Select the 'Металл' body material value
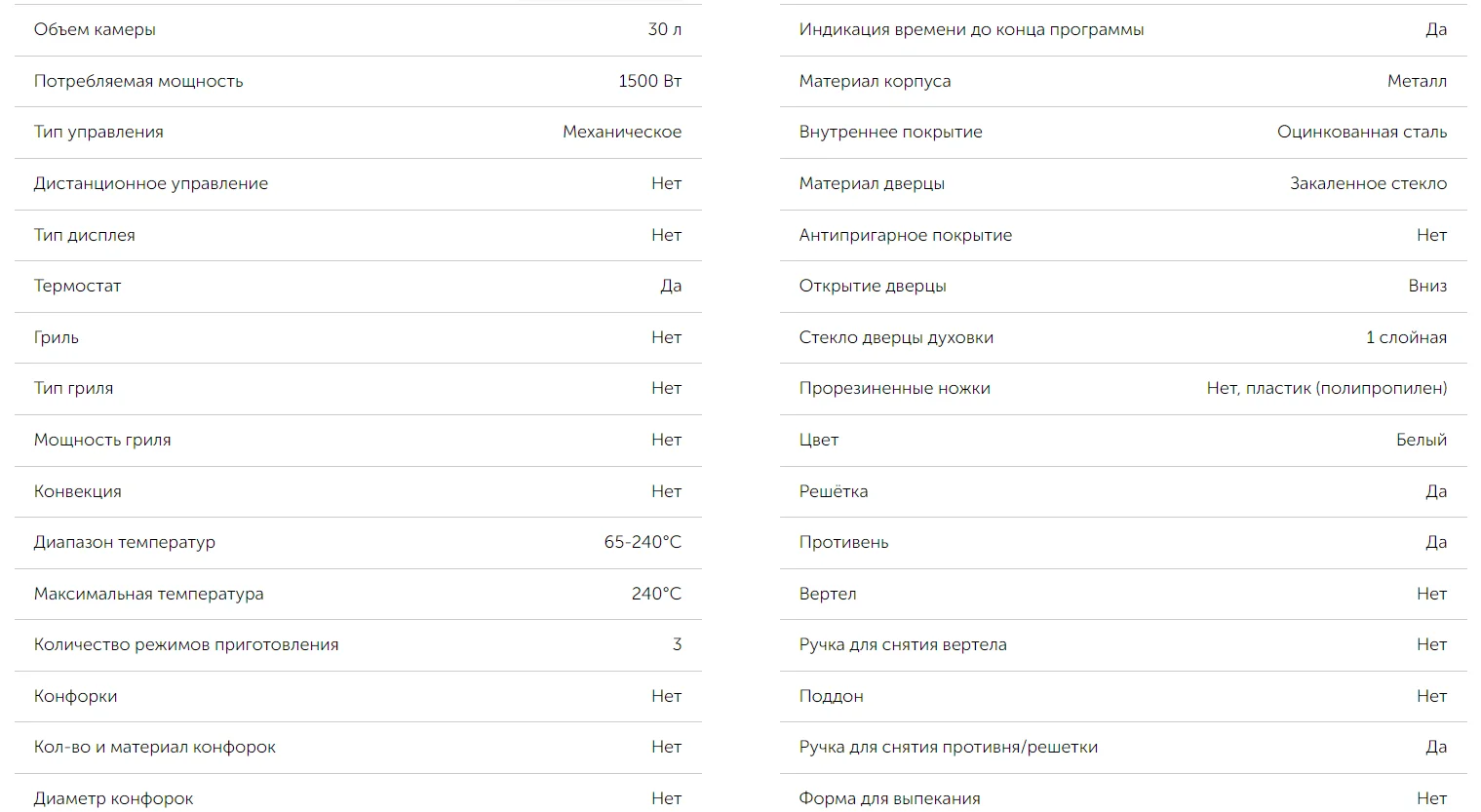 (1418, 81)
